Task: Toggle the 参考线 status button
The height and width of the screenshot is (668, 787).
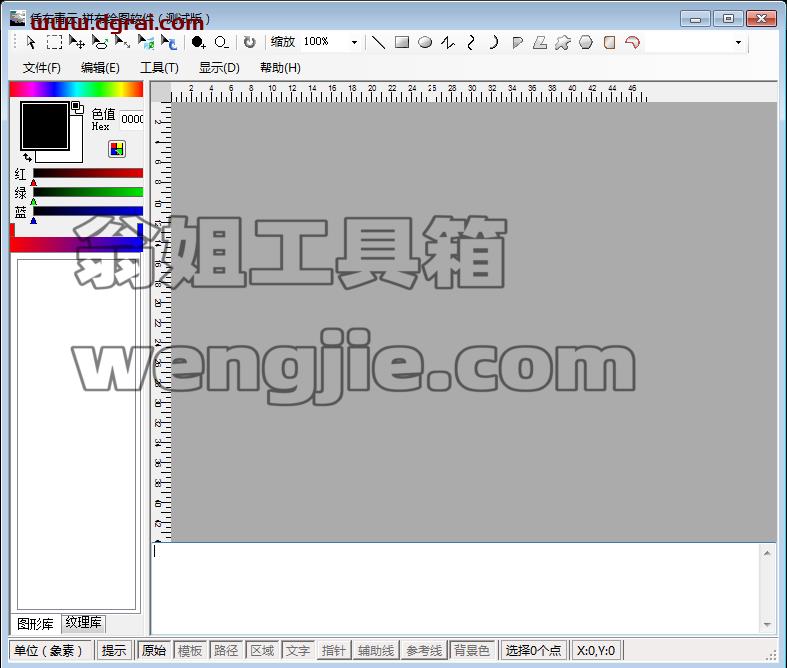Action: (424, 650)
